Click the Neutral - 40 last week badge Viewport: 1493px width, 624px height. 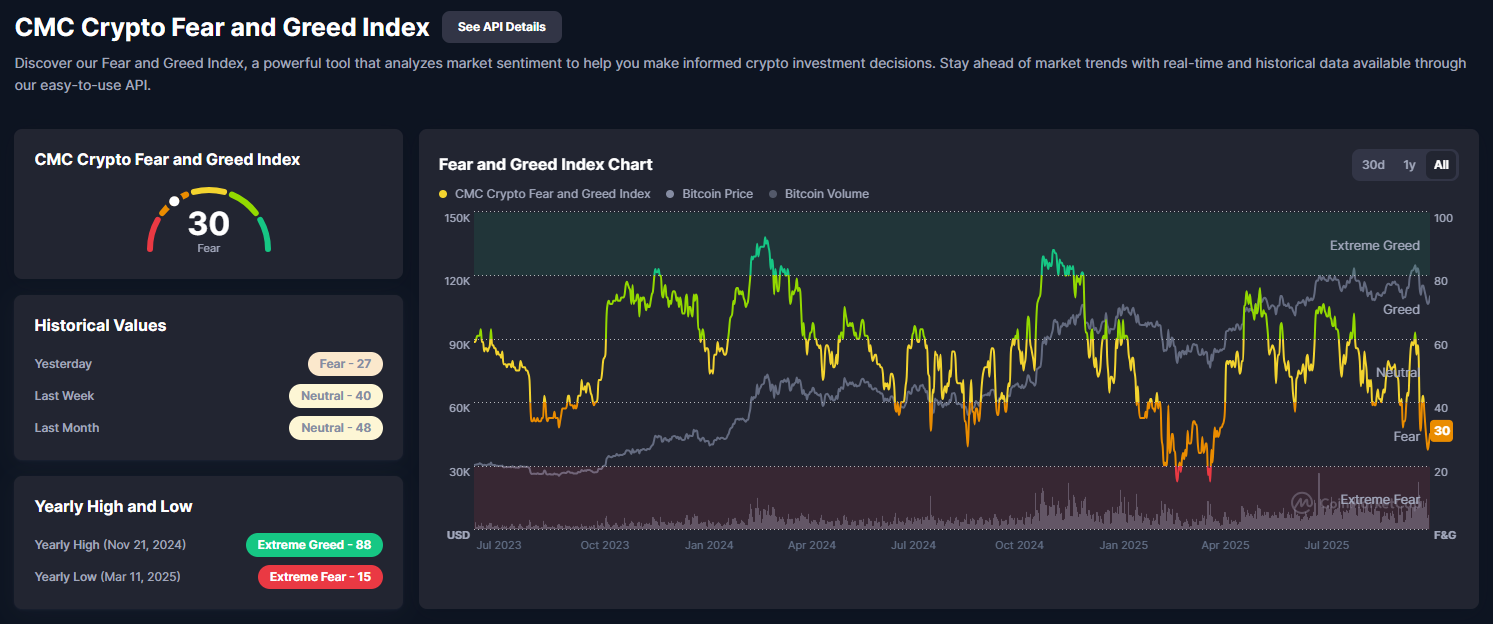coord(335,396)
